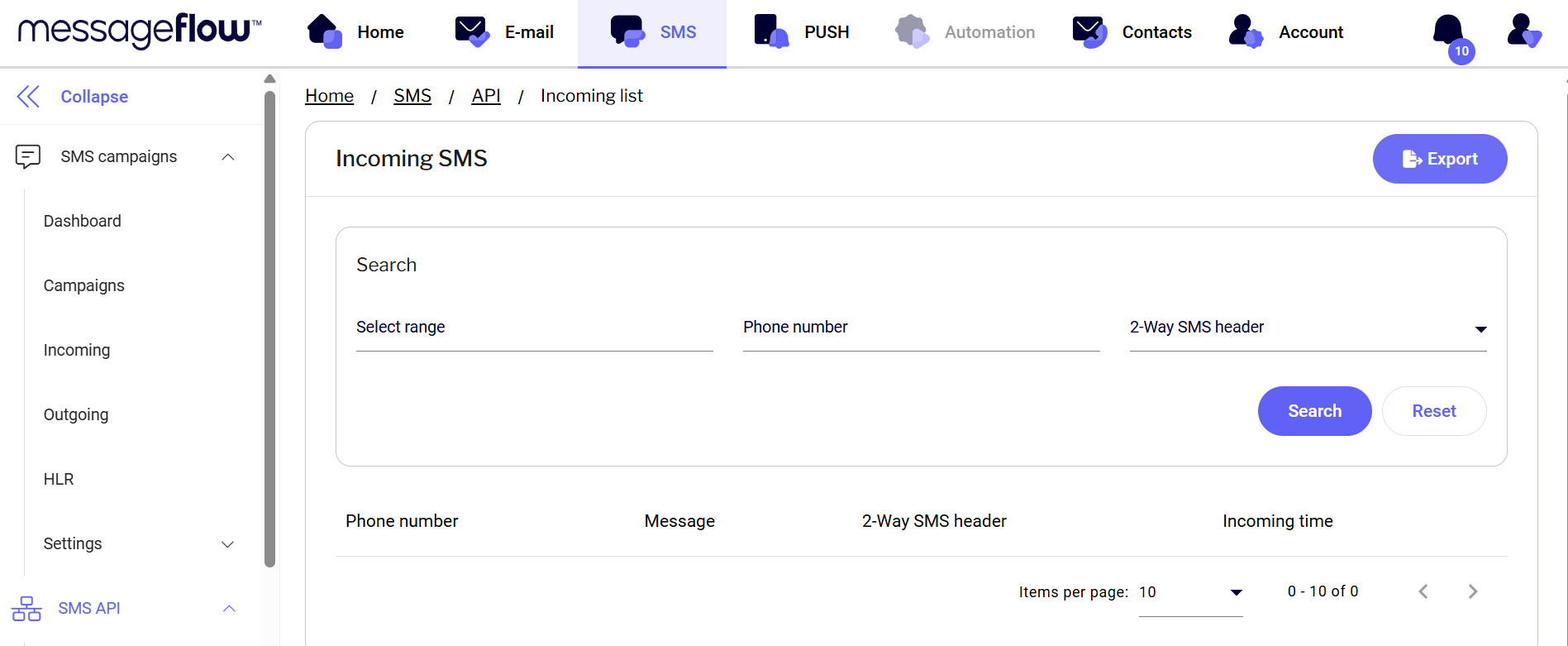
Task: Collapse the SMS campaigns section
Action: pyautogui.click(x=228, y=157)
